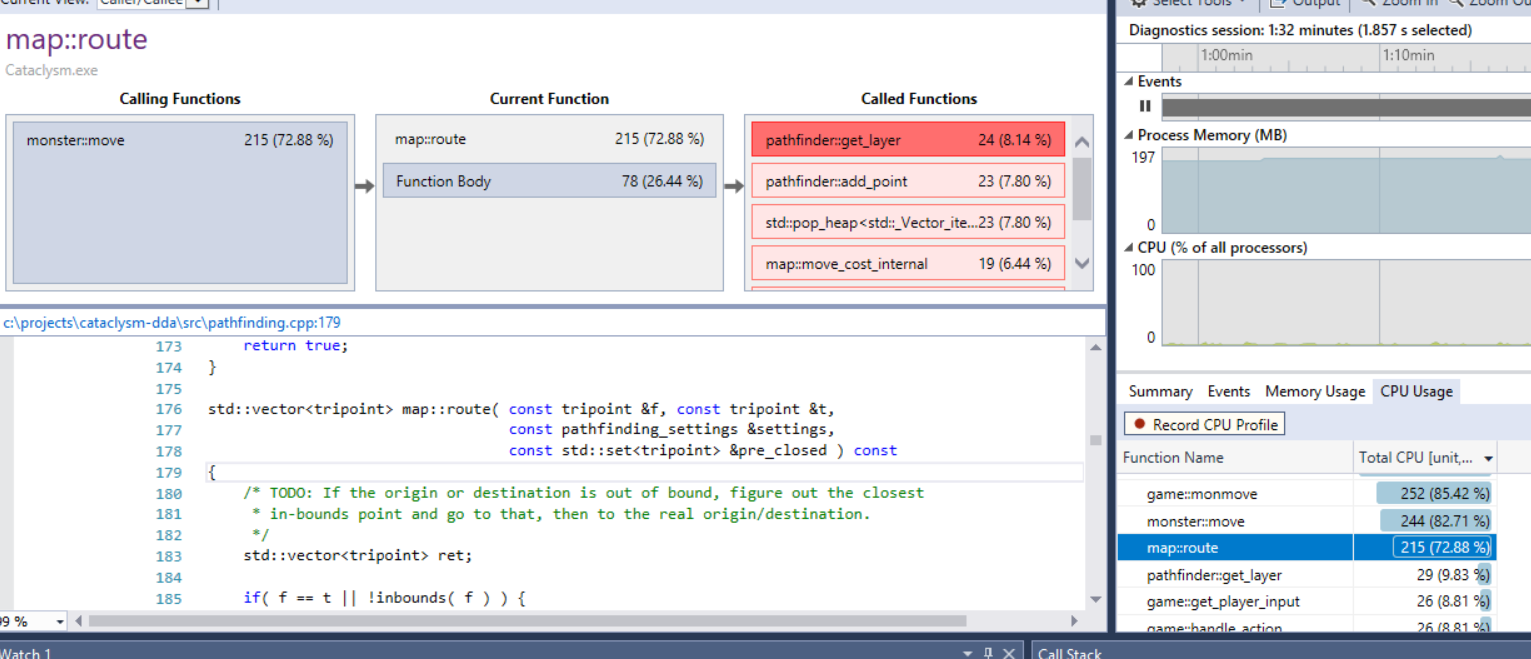Click line 183 'std::vector<tripoint> ret;'
Screen dimensions: 1531x659
pyautogui.click(x=357, y=555)
